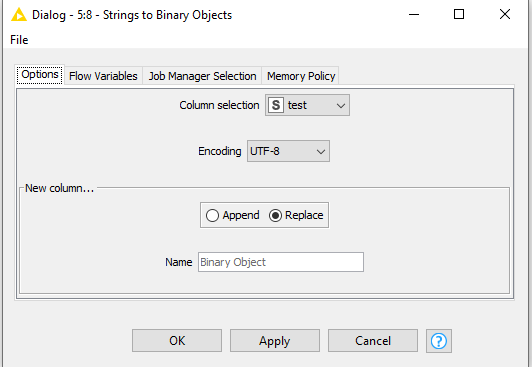Click the KNIME yellow triangle title icon

(19, 15)
